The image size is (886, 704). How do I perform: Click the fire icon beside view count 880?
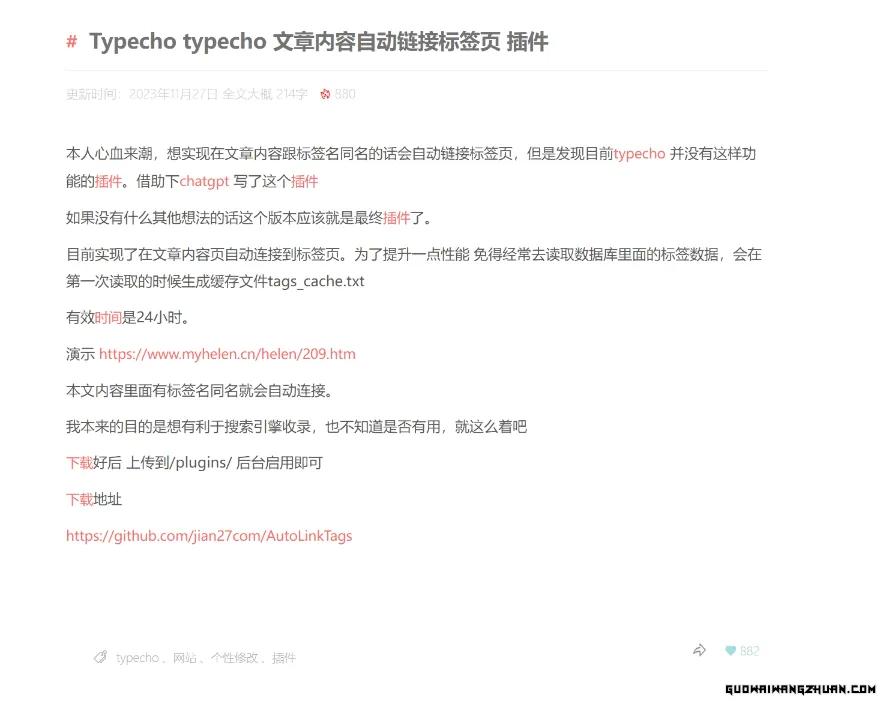(325, 94)
